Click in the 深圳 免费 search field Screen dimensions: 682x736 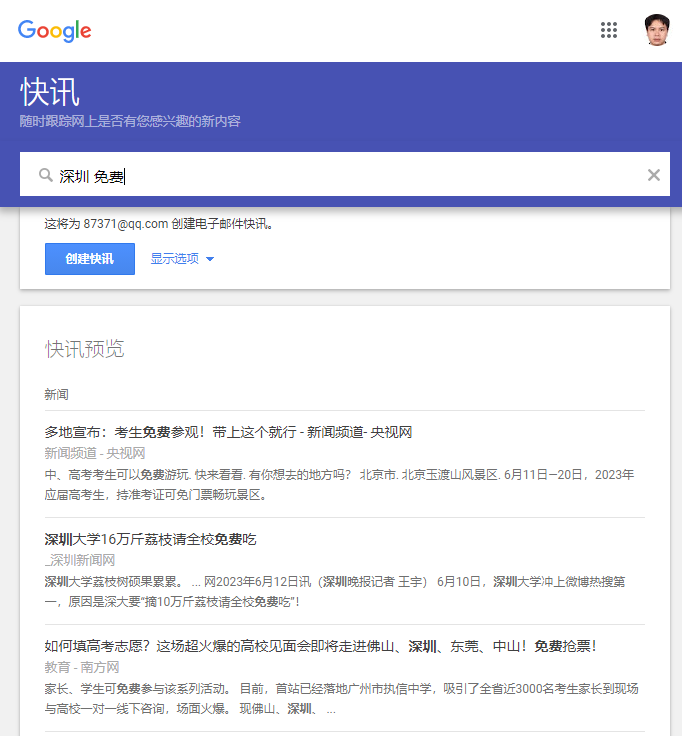(345, 174)
